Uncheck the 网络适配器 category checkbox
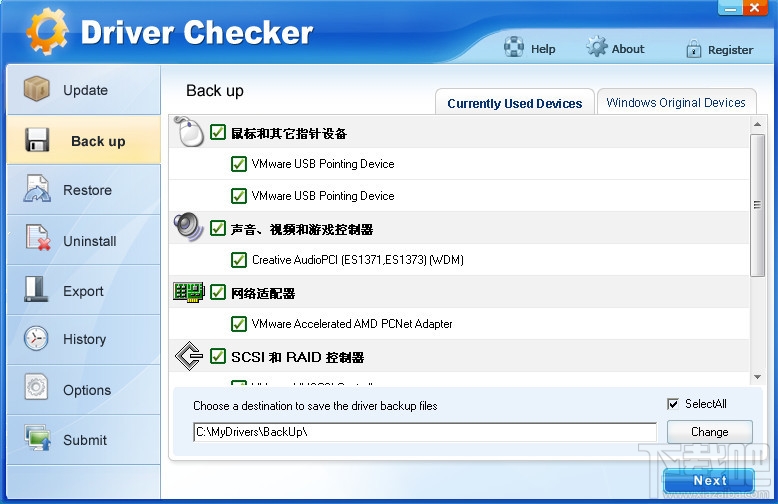The width and height of the screenshot is (778, 504). point(218,292)
